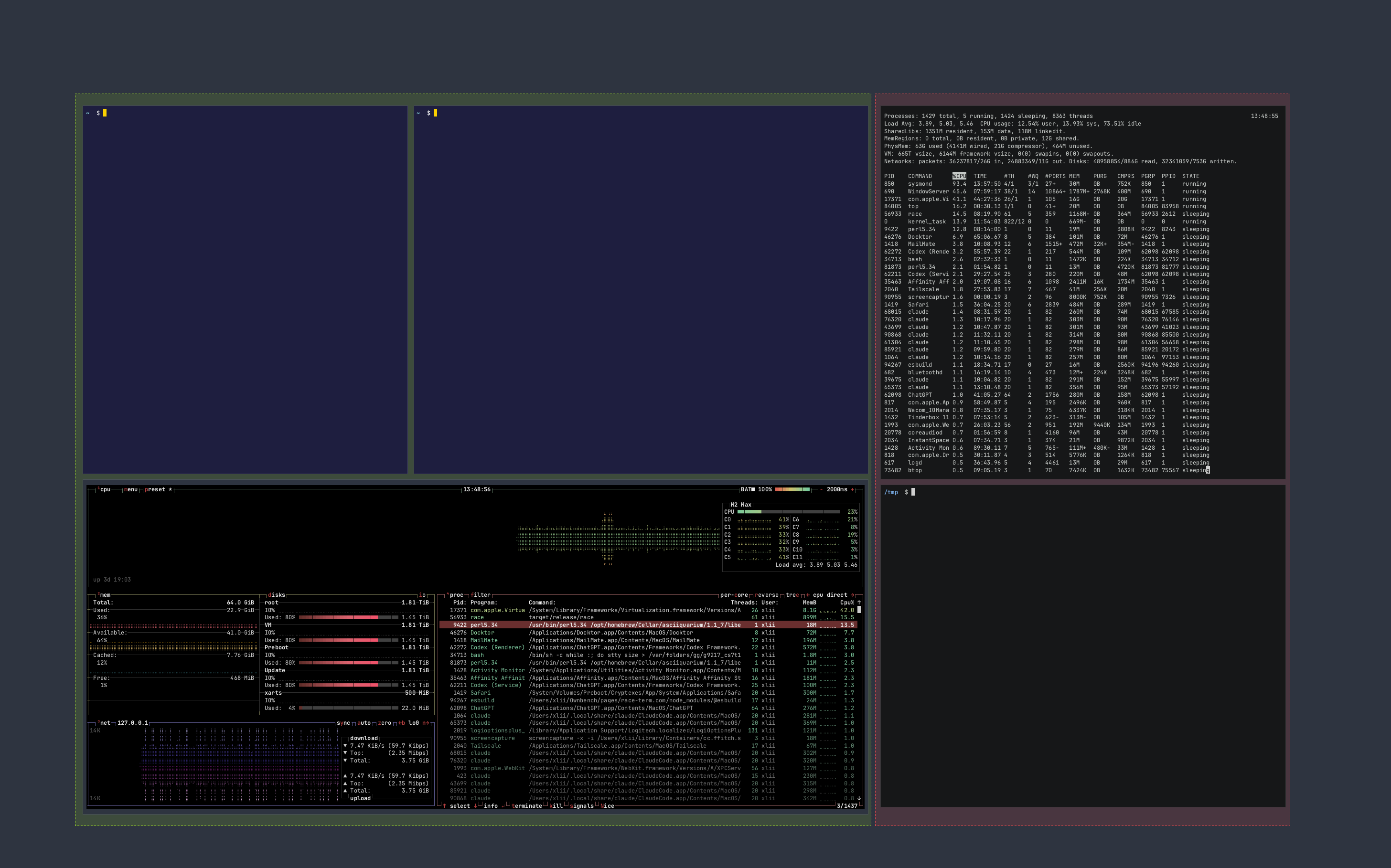Screen dimensions: 1391x868
Task: Toggle disks display in mem box
Action: [276, 595]
